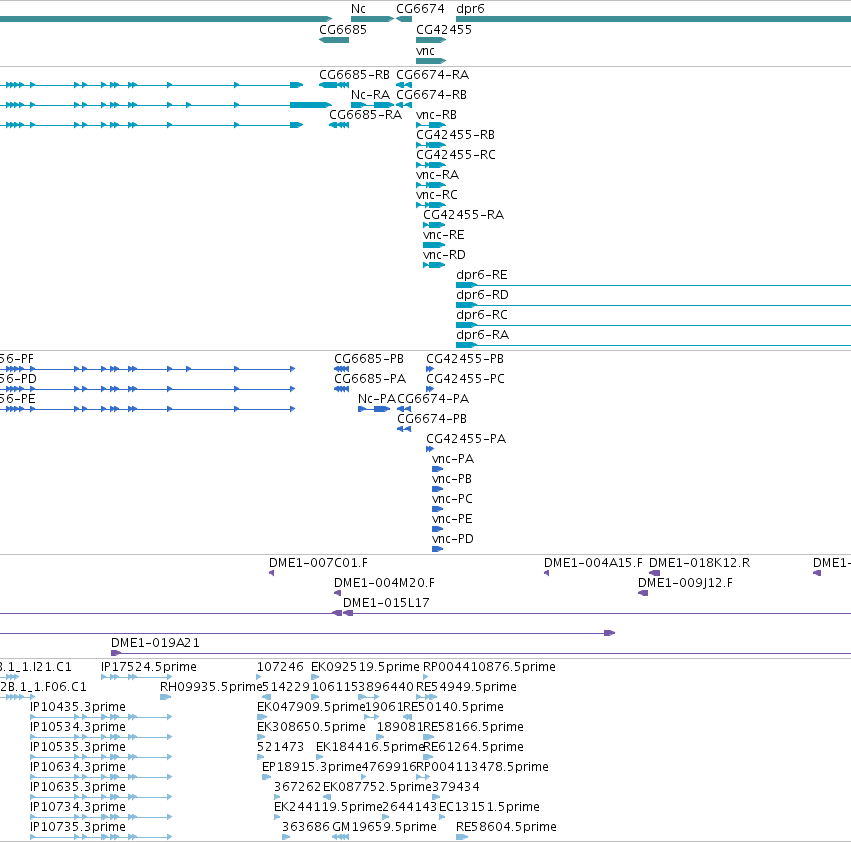851x842 pixels.
Task: Select transcript CG42455-RC
Action: 456,155
